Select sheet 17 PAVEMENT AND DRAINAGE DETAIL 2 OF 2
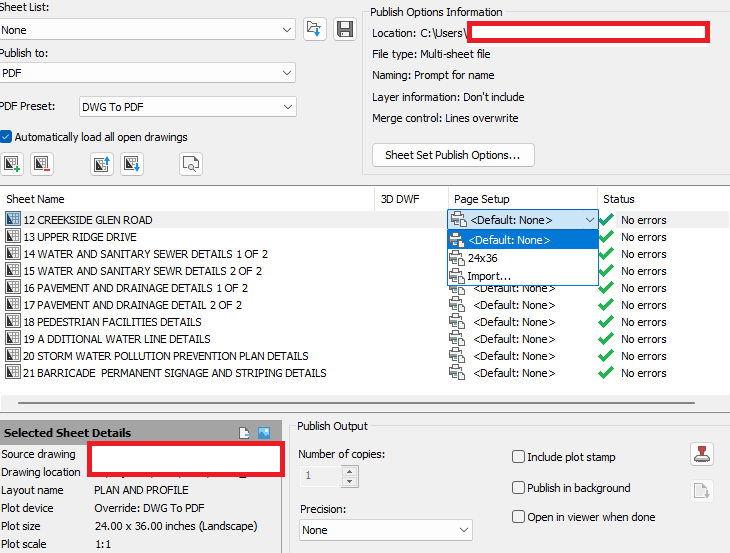 coord(133,305)
